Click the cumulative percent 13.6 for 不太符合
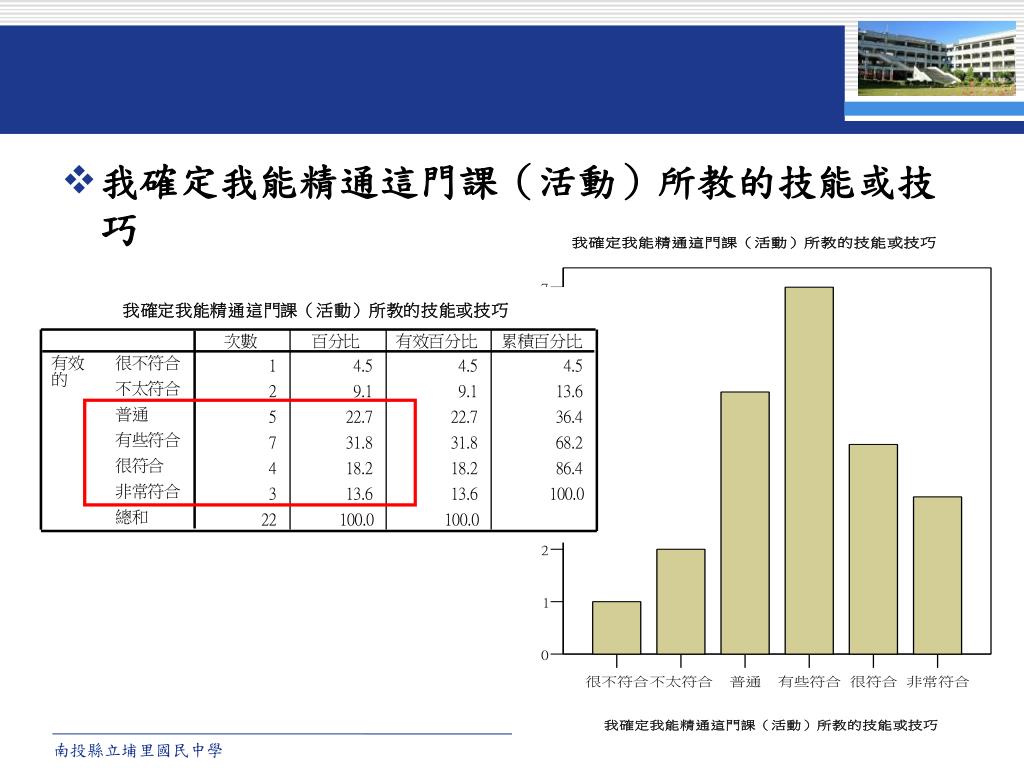The width and height of the screenshot is (1024, 768). click(569, 392)
